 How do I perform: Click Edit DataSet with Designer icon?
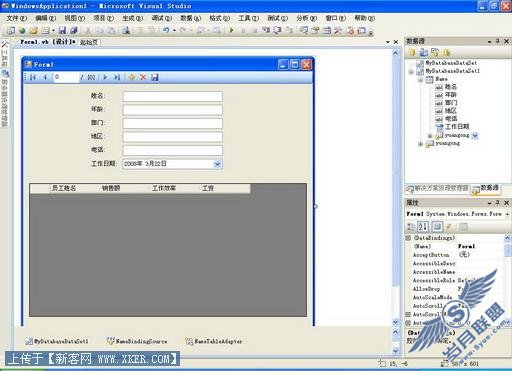[424, 52]
